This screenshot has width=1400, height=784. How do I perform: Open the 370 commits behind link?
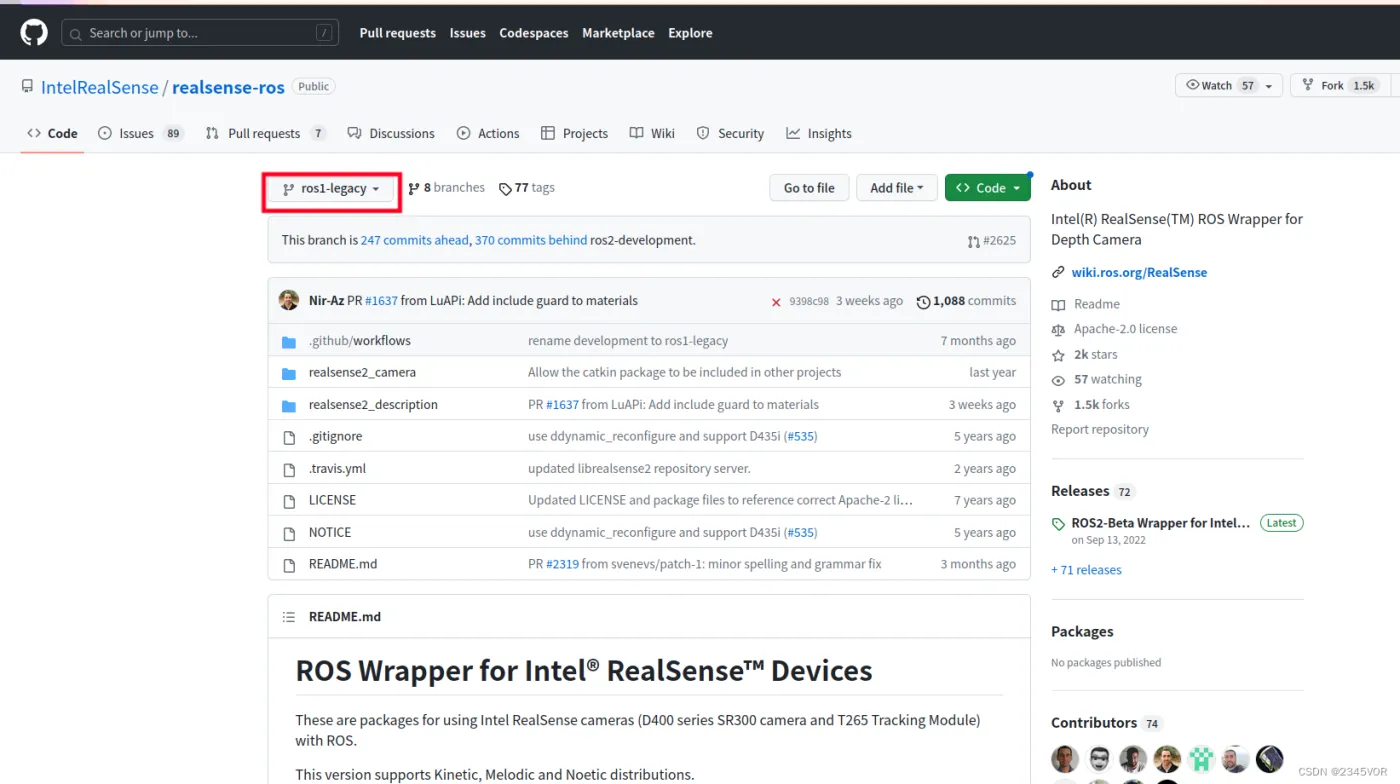coord(531,241)
